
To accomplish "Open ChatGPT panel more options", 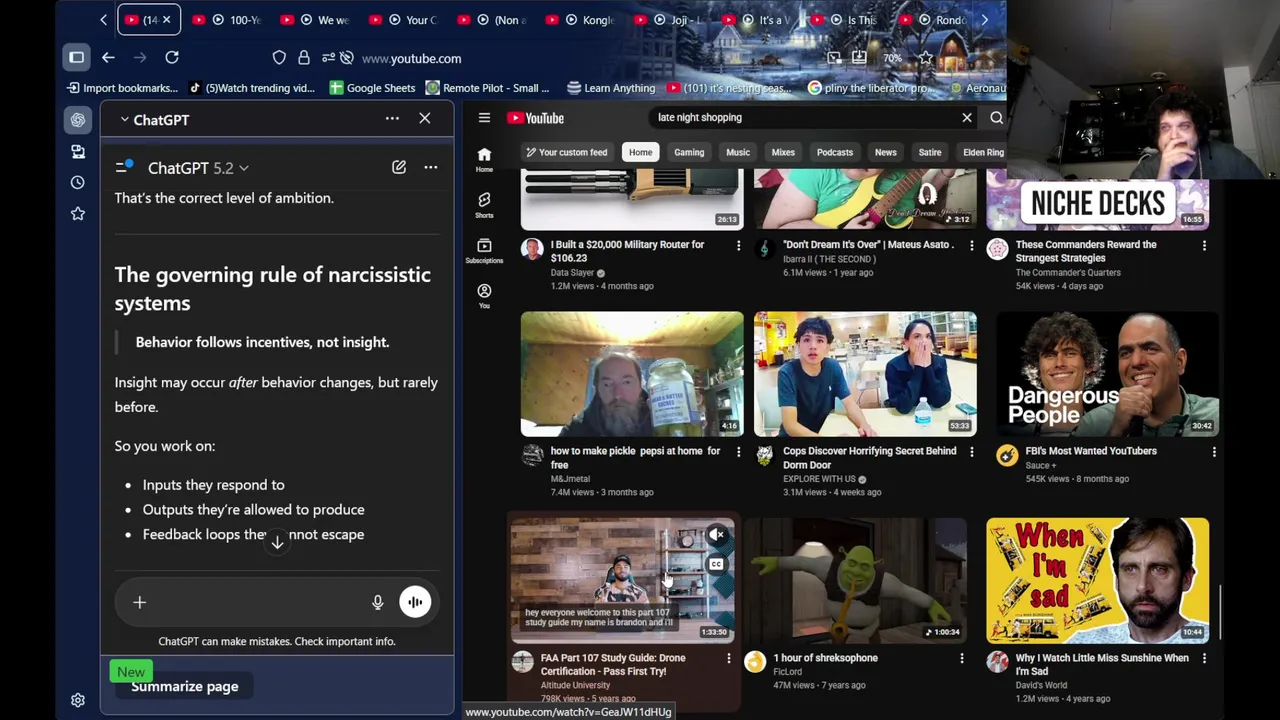I will 392,119.
